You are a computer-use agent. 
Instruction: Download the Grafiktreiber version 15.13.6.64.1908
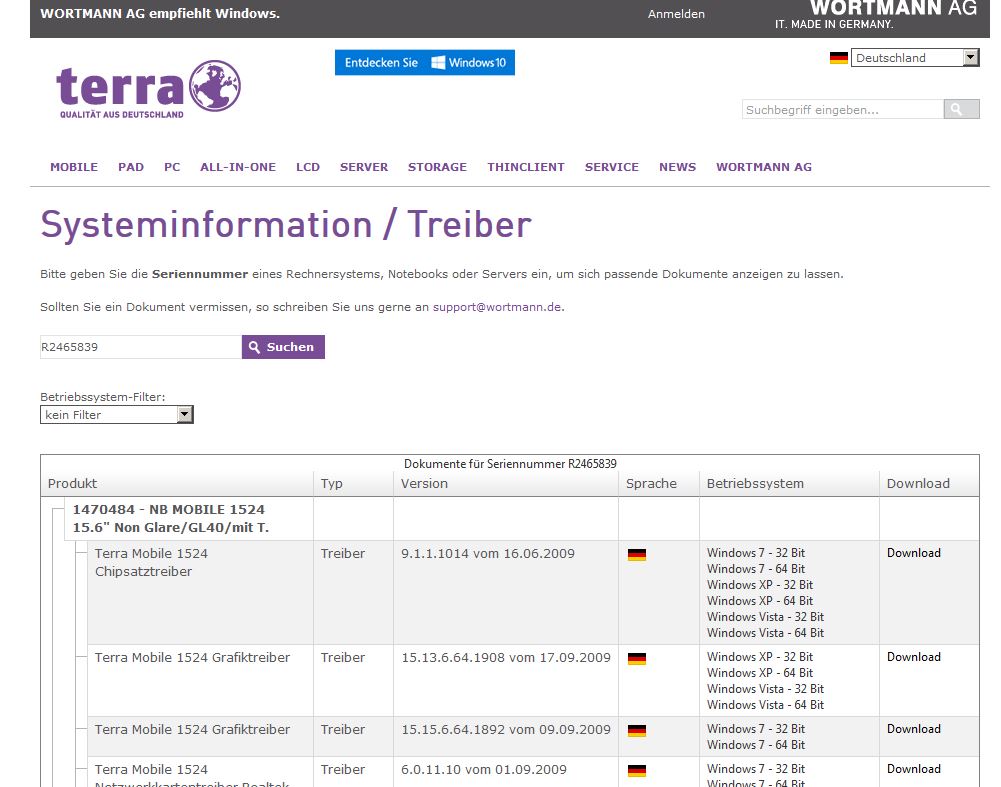pyautogui.click(x=914, y=657)
